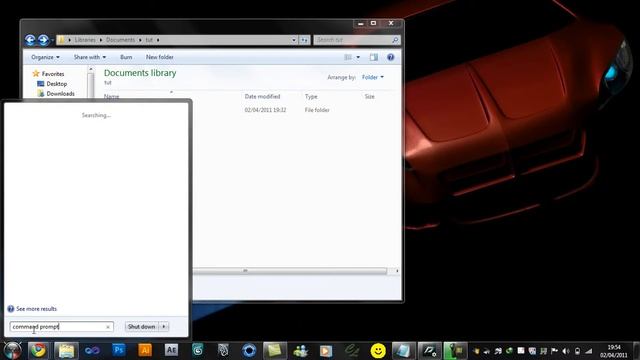The height and width of the screenshot is (360, 640).
Task: Launch Illustrator from the taskbar
Action: click(145, 350)
